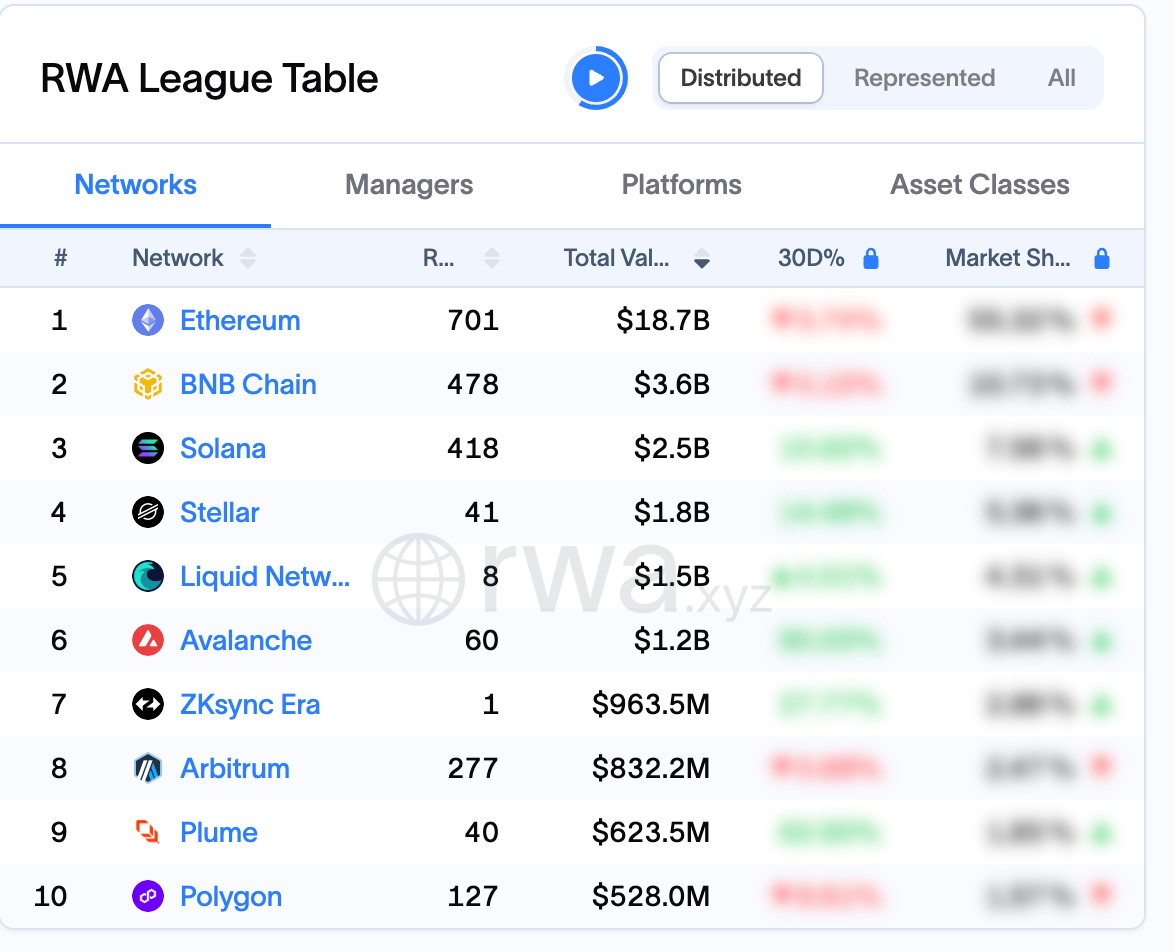Click the Ethereum logo icon
The width and height of the screenshot is (1174, 952).
148,321
